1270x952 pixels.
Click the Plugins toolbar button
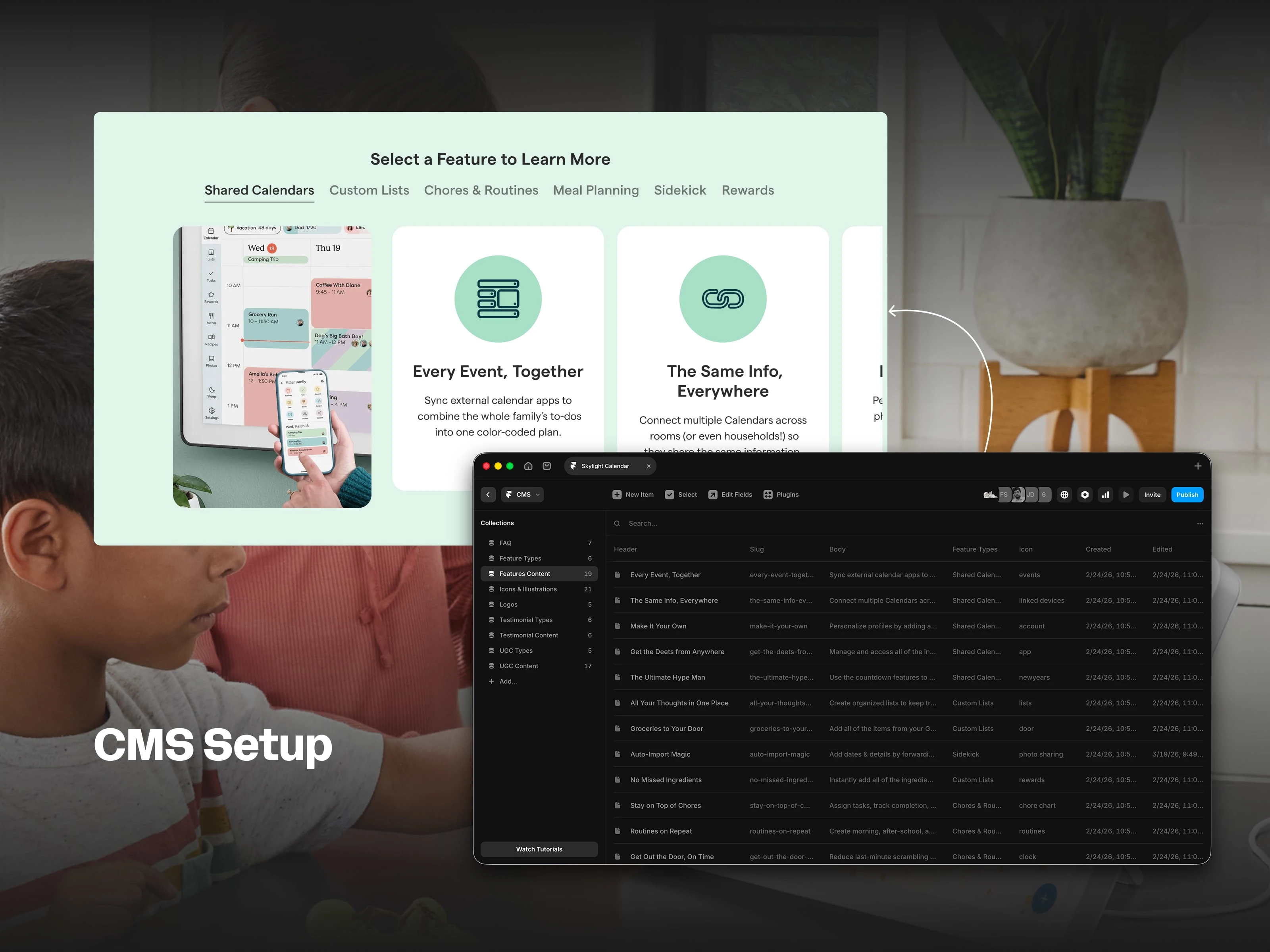coord(781,495)
